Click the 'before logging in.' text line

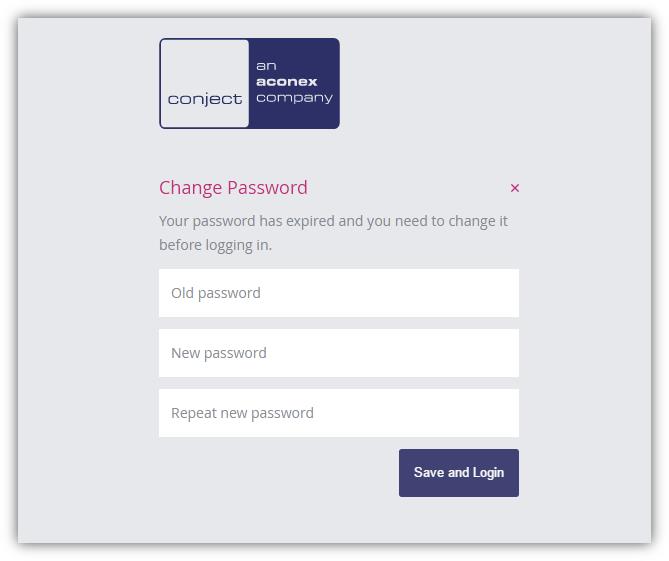coord(215,244)
